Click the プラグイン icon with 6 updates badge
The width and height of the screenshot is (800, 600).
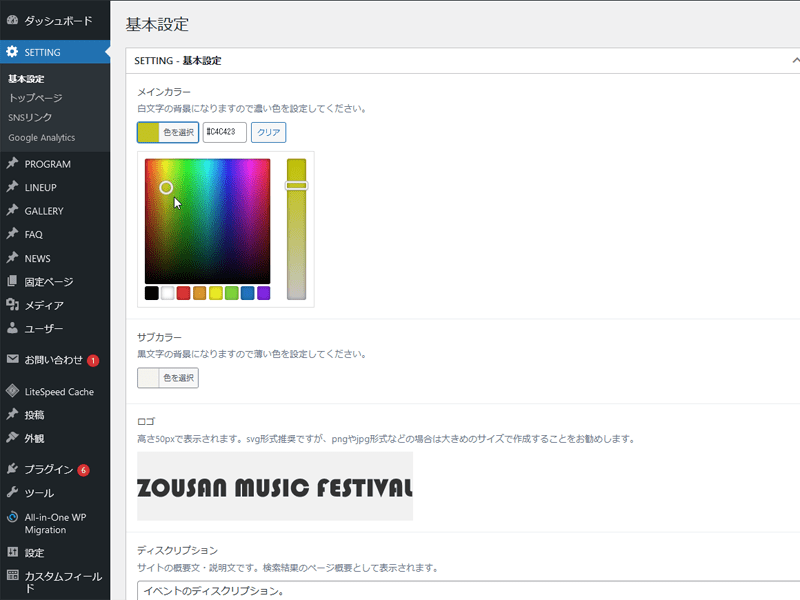[12, 467]
